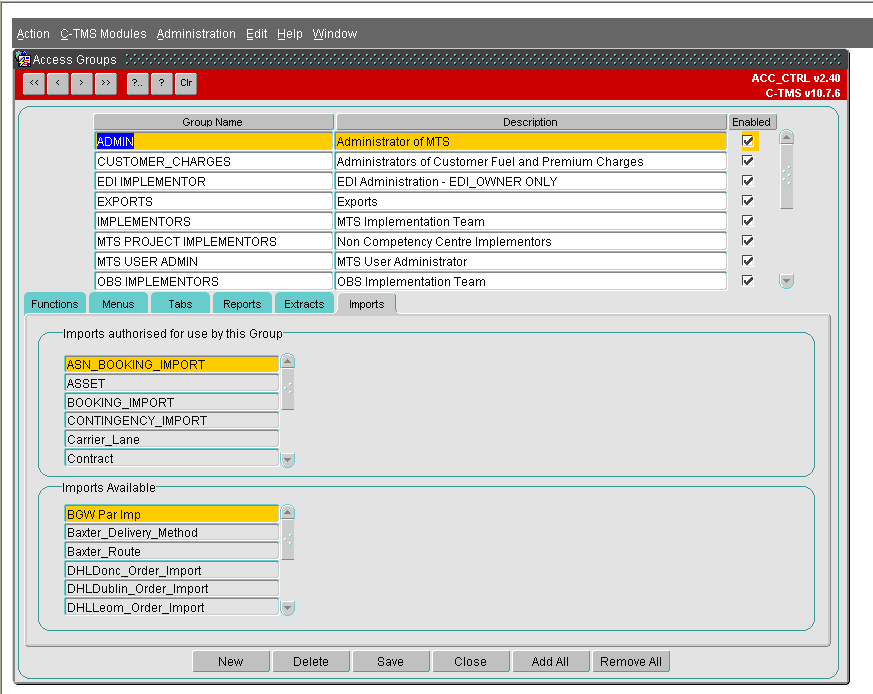The width and height of the screenshot is (873, 694).
Task: Switch to the Extracts tab
Action: point(304,304)
